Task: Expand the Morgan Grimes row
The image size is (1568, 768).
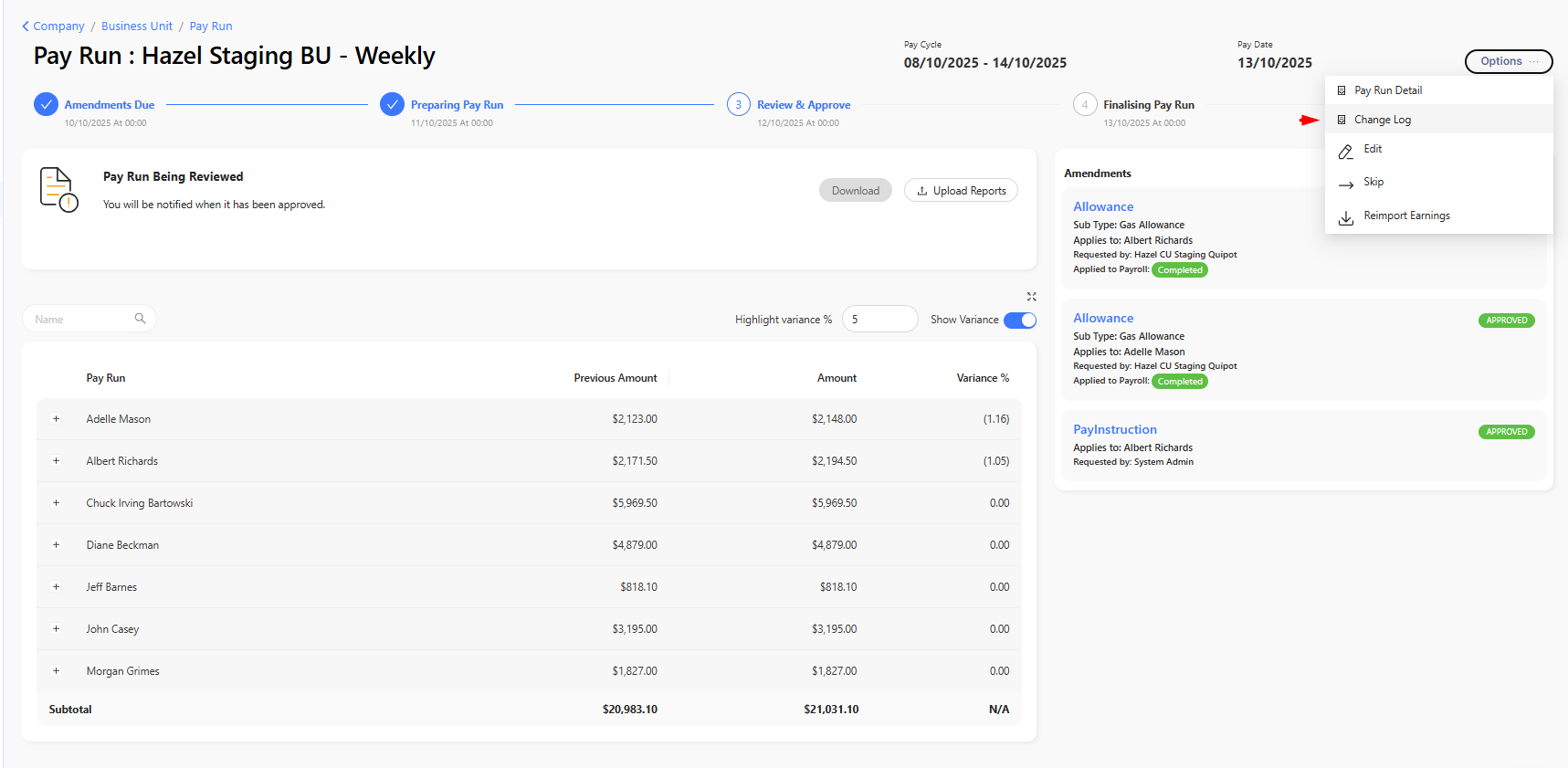Action: point(56,671)
